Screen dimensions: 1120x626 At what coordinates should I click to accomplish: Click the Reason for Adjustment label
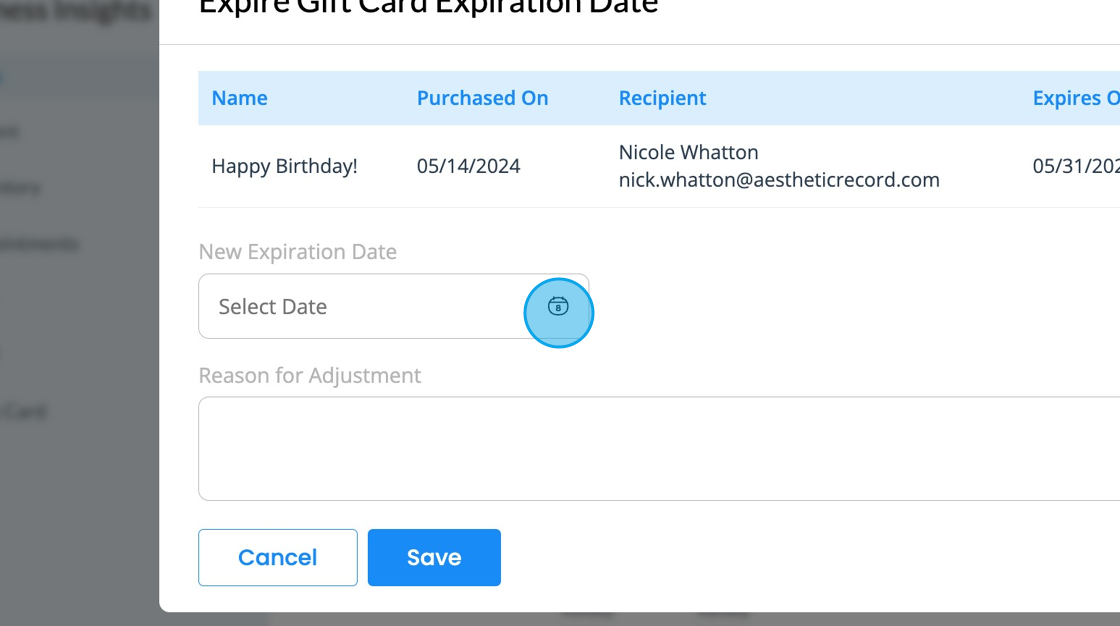(x=310, y=375)
